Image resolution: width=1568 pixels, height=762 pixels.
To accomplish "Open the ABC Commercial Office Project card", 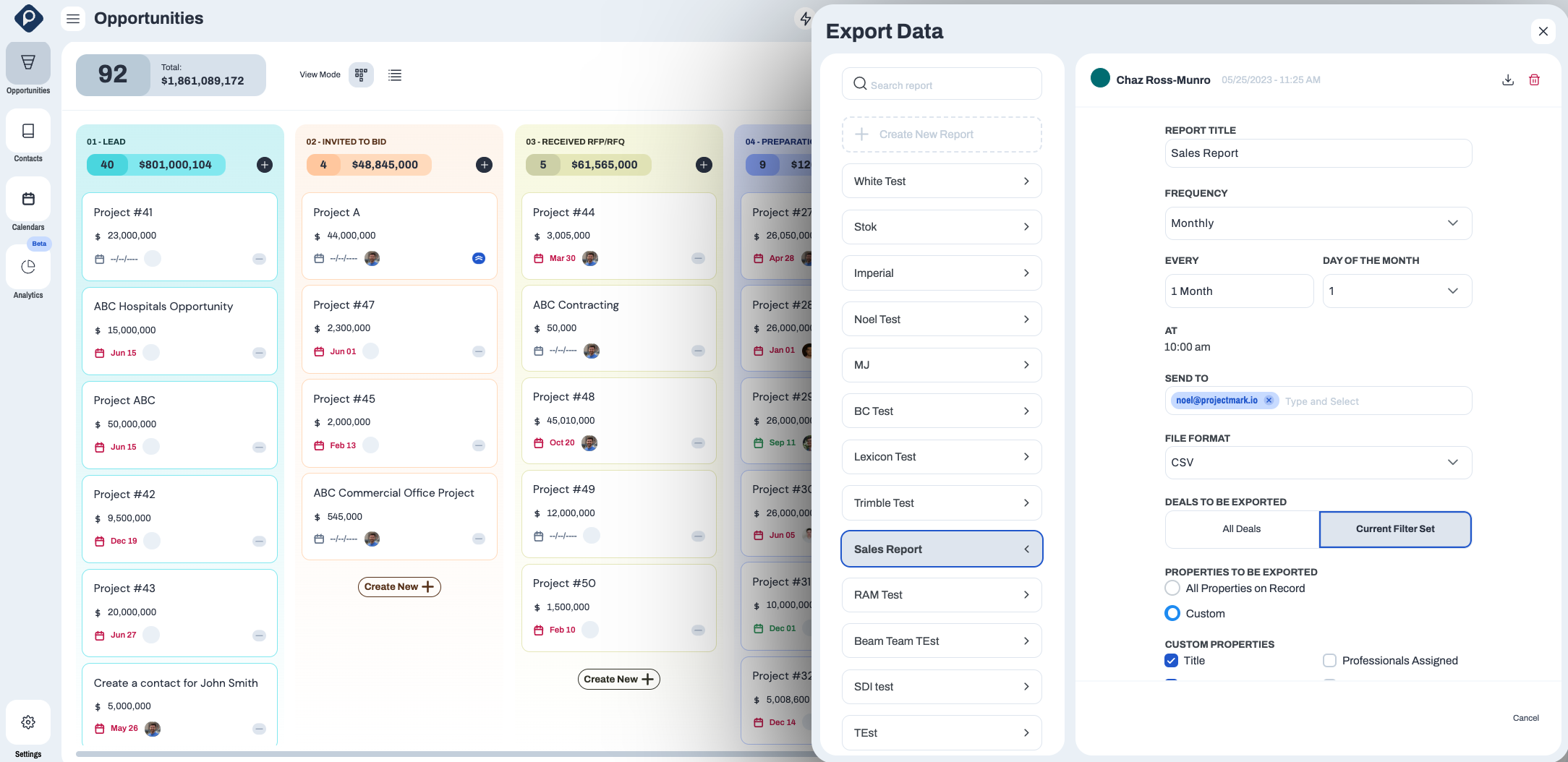I will click(399, 516).
